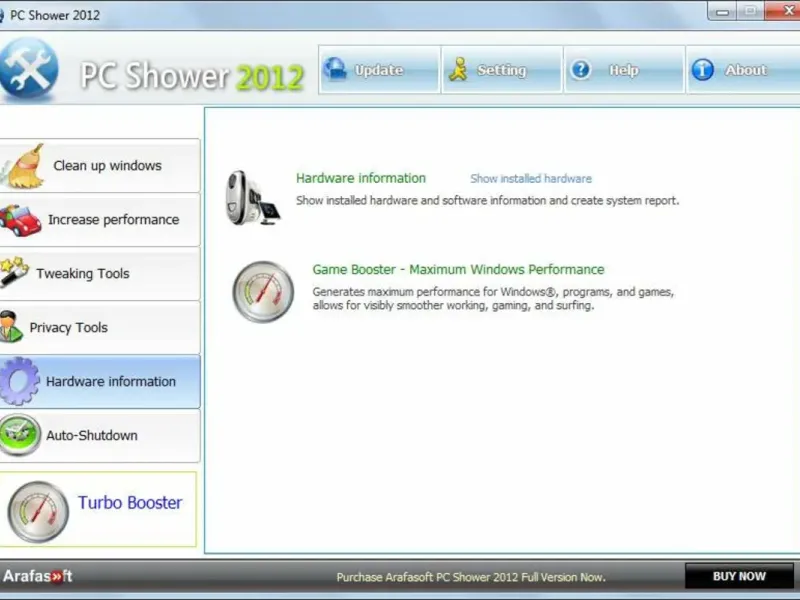800x600 pixels.
Task: Click 'Show installed hardware and software information' description
Action: (x=487, y=201)
